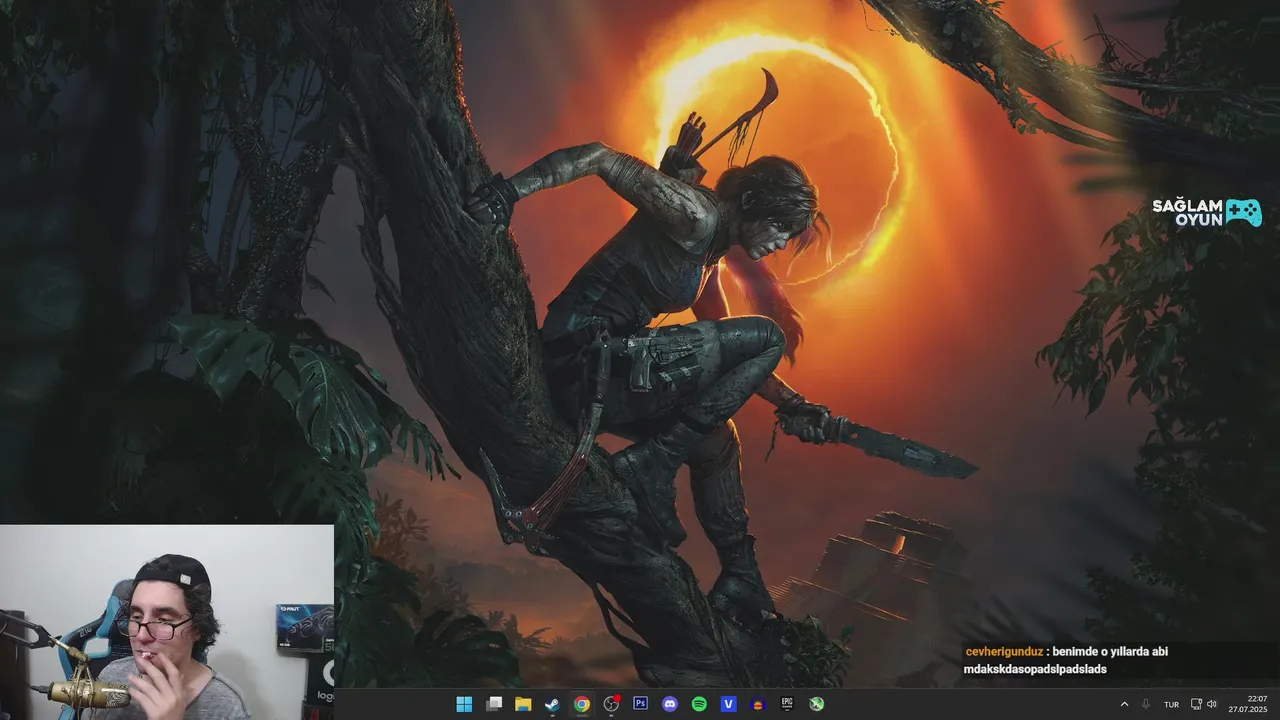This screenshot has width=1280, height=720.
Task: Click the Sağlam Oyun logo overlay
Action: pyautogui.click(x=1207, y=212)
